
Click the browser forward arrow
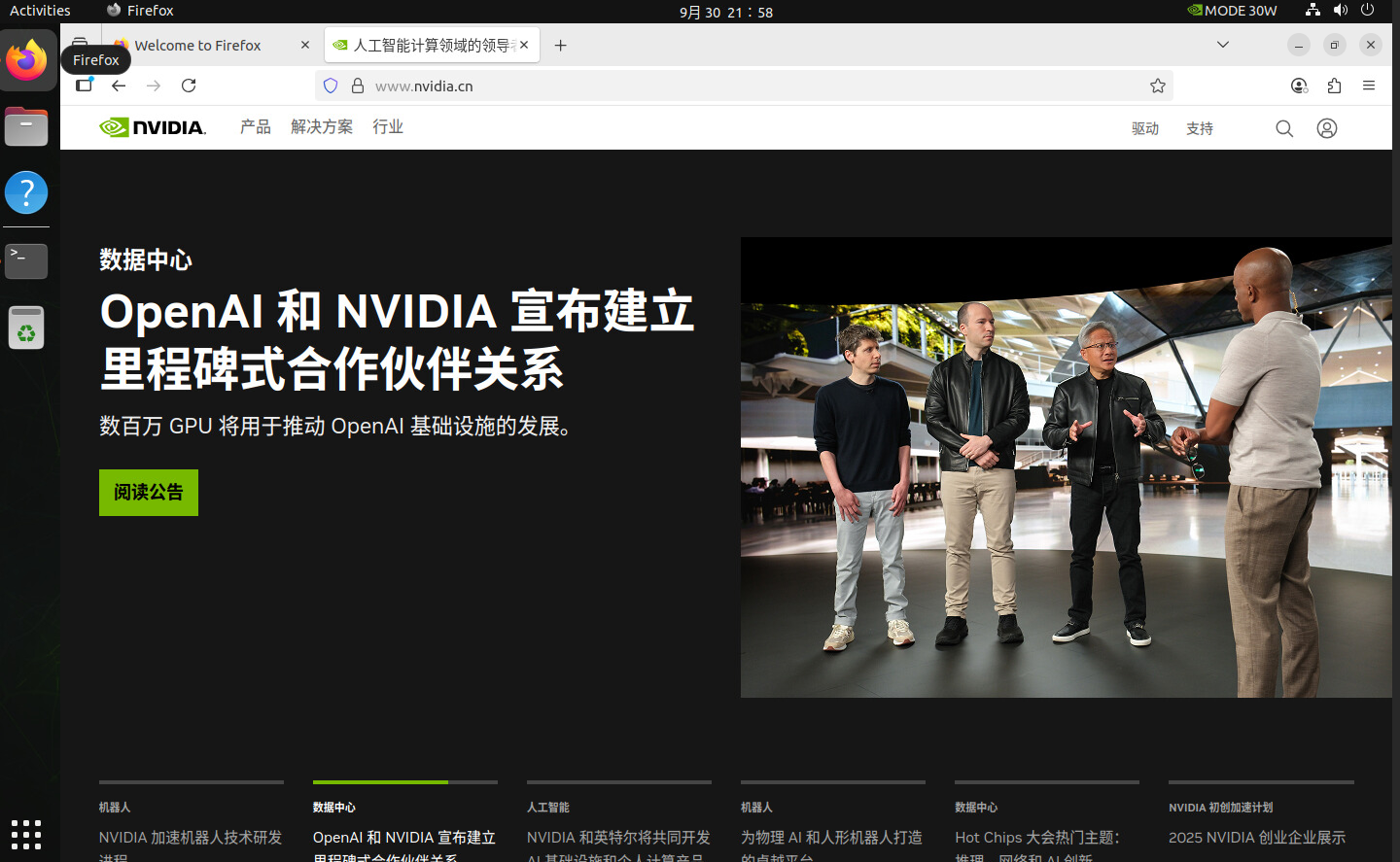154,86
